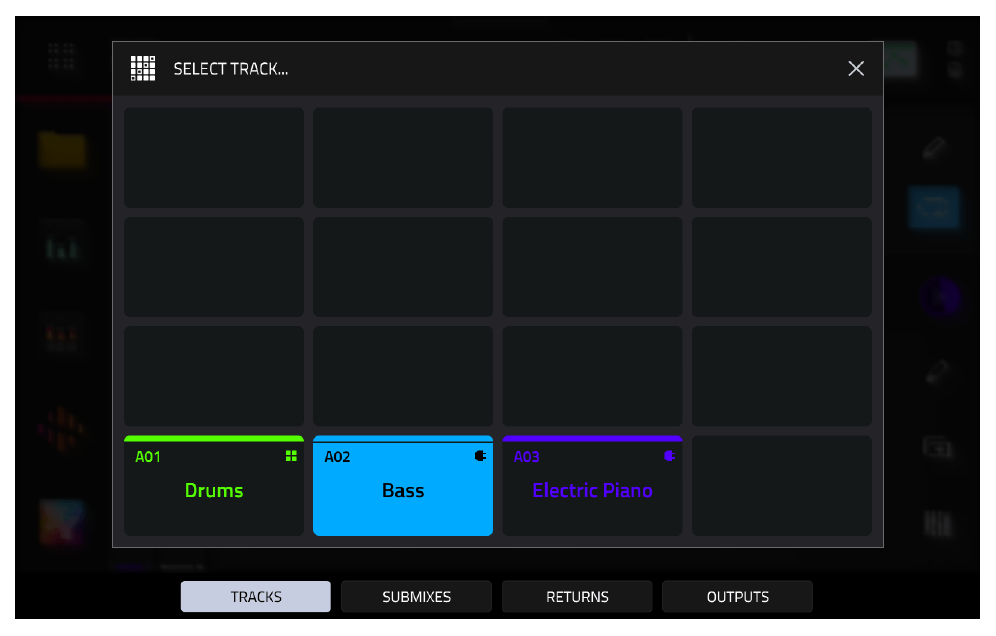Click the SELECT TRACK... title text

(x=231, y=69)
